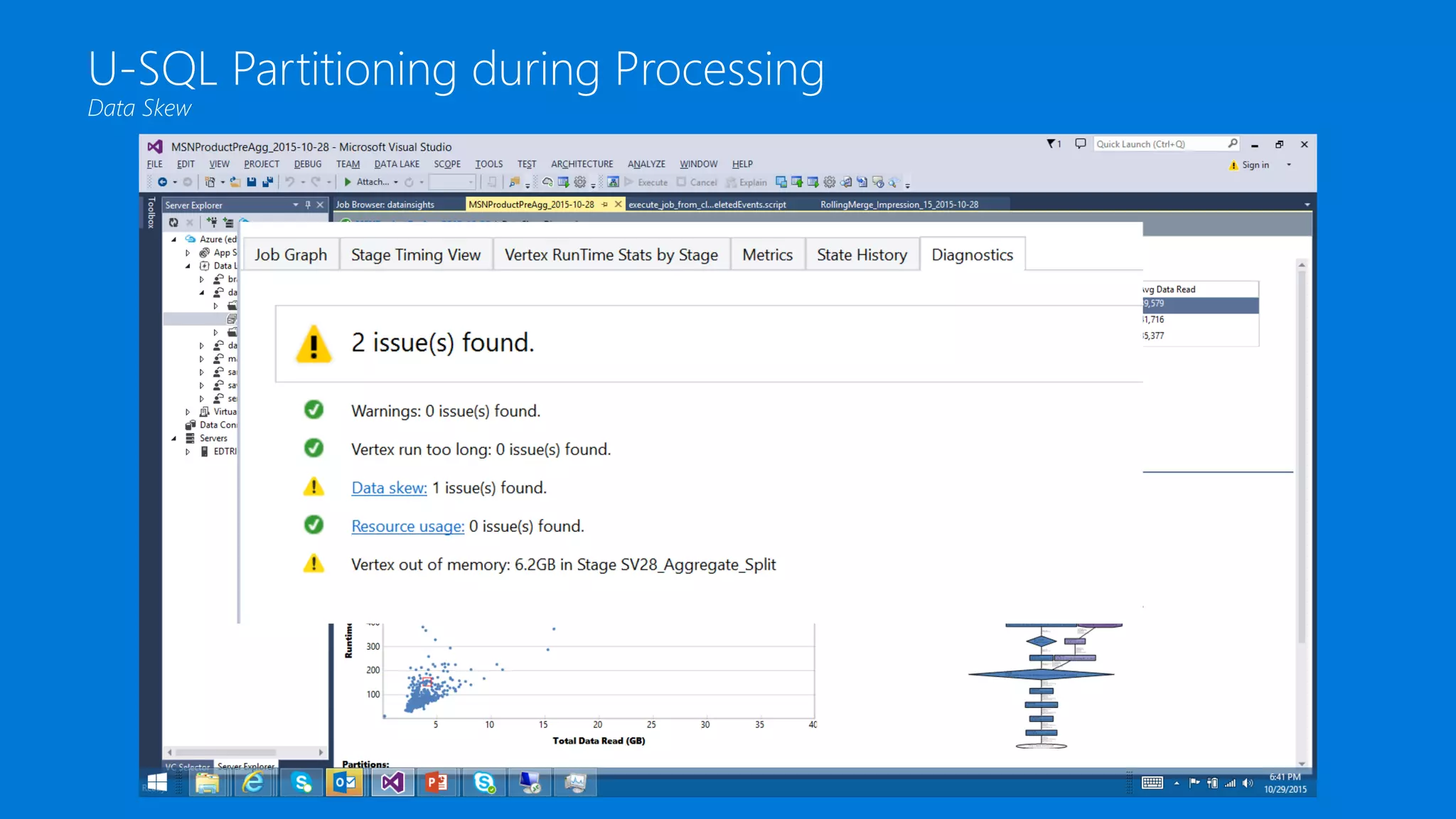Screen dimensions: 1456x819
Task: Click the Save file toolbar icon
Action: click(x=252, y=182)
